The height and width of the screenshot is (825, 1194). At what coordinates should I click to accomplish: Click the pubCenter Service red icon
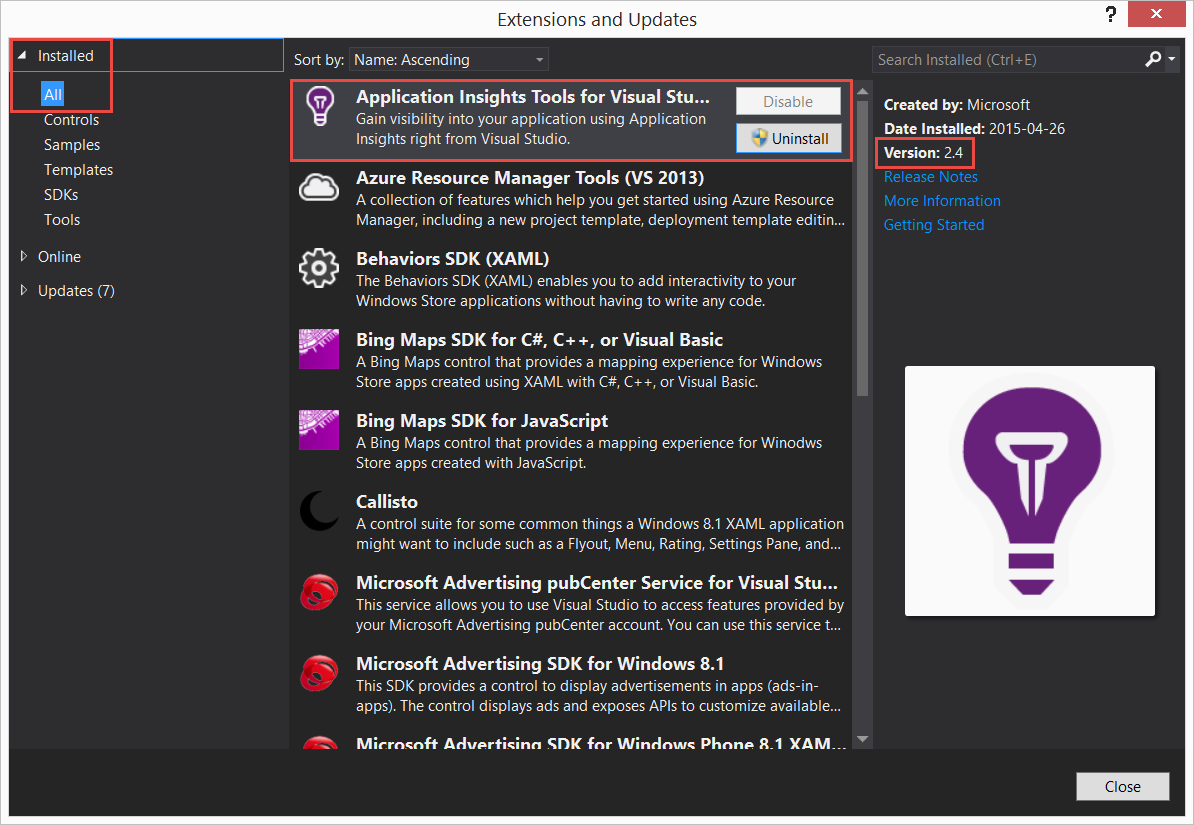[x=318, y=592]
